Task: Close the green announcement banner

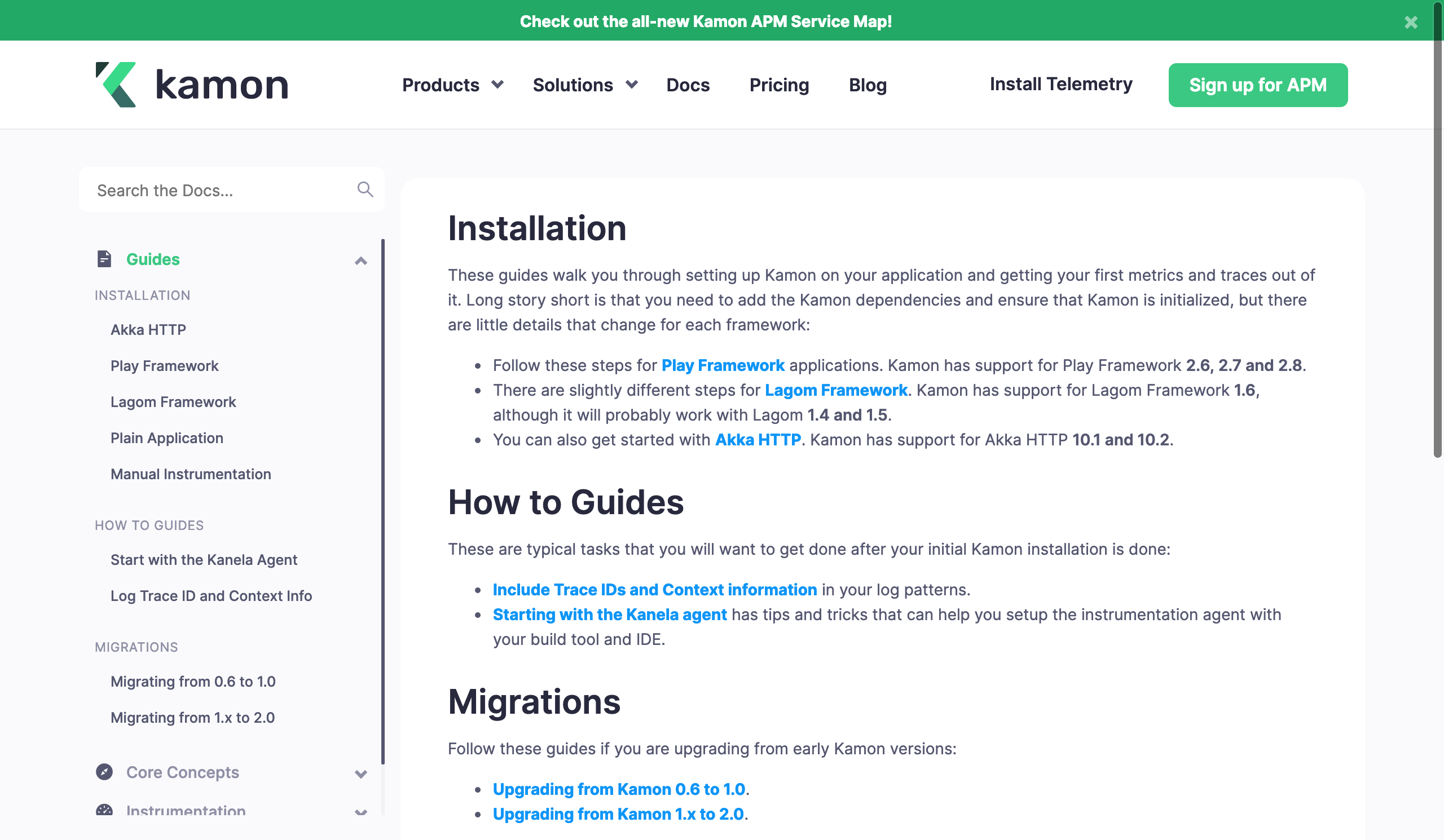Action: pos(1411,22)
